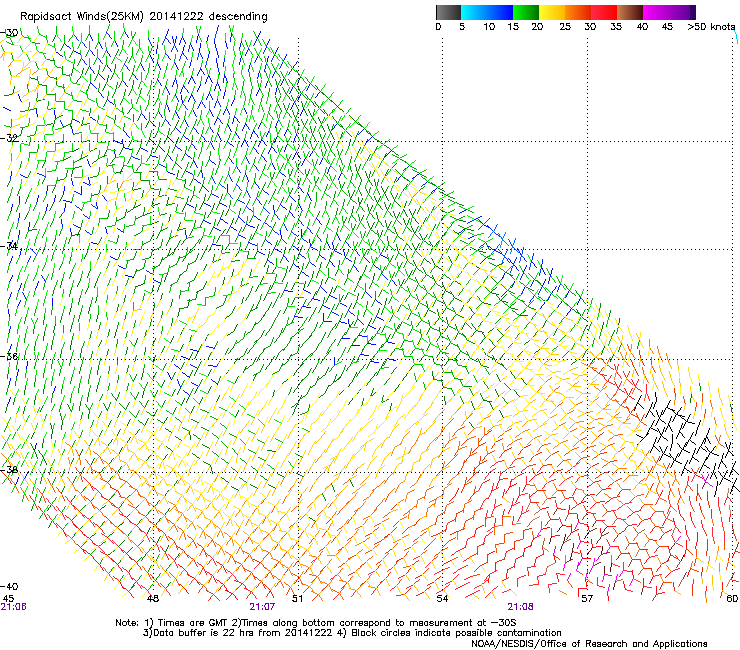The width and height of the screenshot is (740, 650).
Task: Click the '60' longitude axis label
Action: point(732,599)
